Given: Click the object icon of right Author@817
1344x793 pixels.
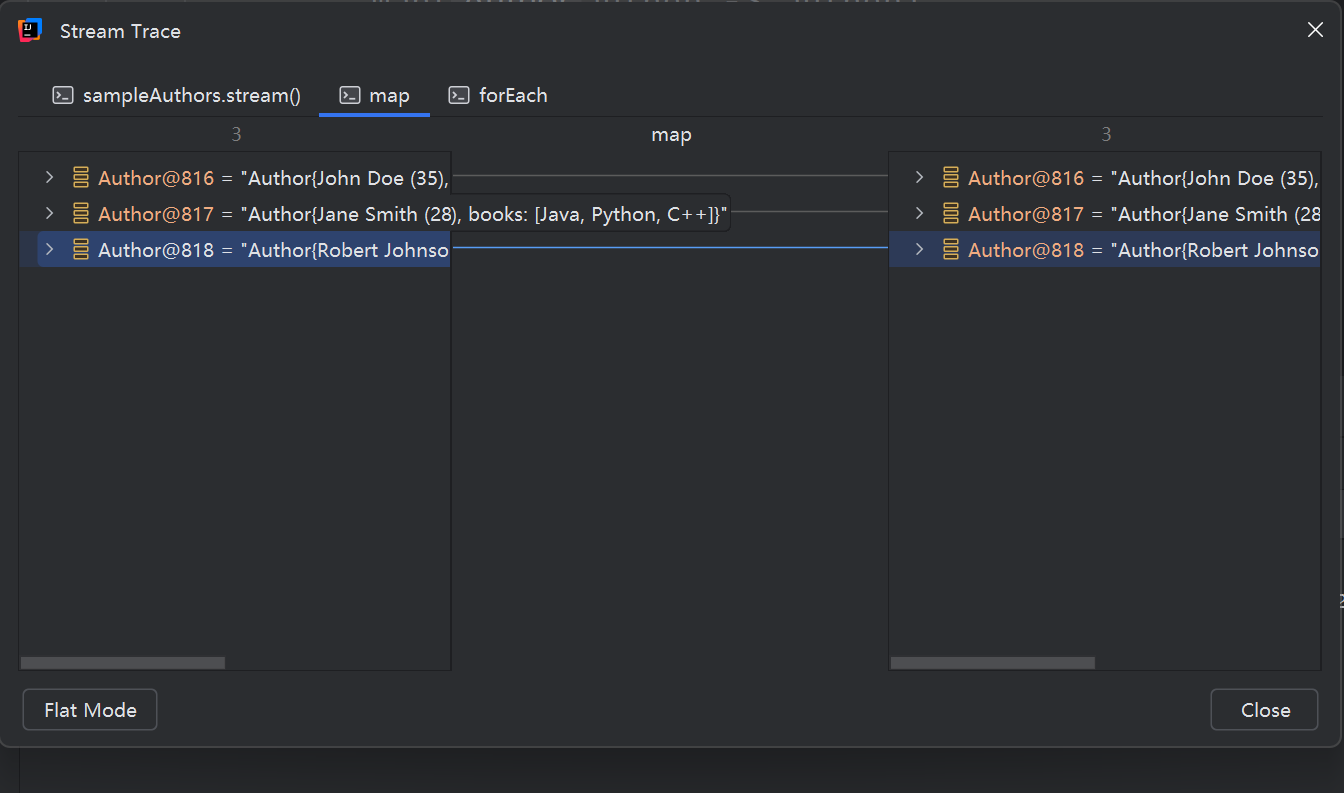Looking at the screenshot, I should (951, 214).
